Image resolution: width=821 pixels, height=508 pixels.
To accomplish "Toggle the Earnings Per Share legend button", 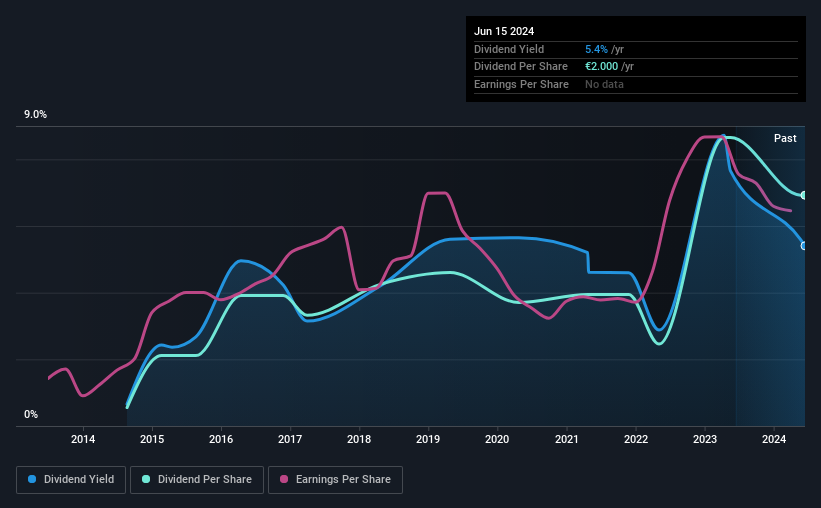I will tap(335, 480).
